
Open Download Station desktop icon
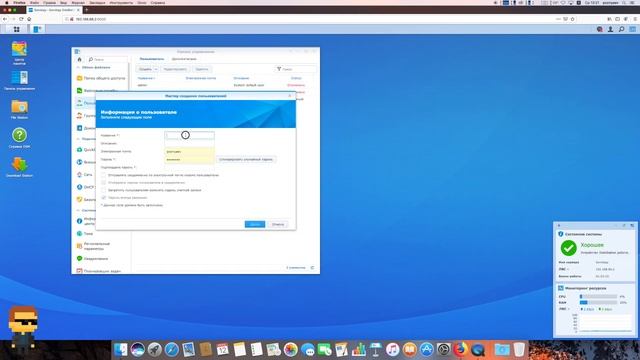pos(19,167)
